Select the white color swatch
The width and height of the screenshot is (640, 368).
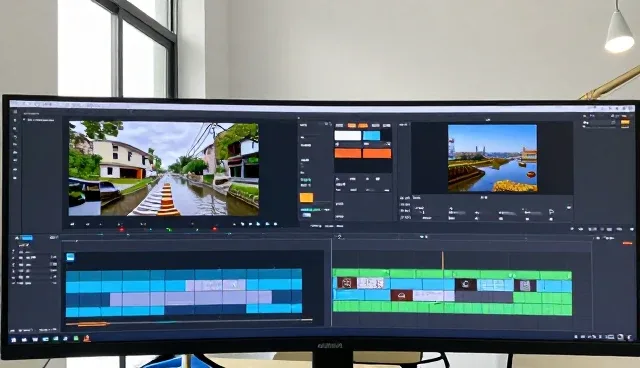pyautogui.click(x=348, y=135)
